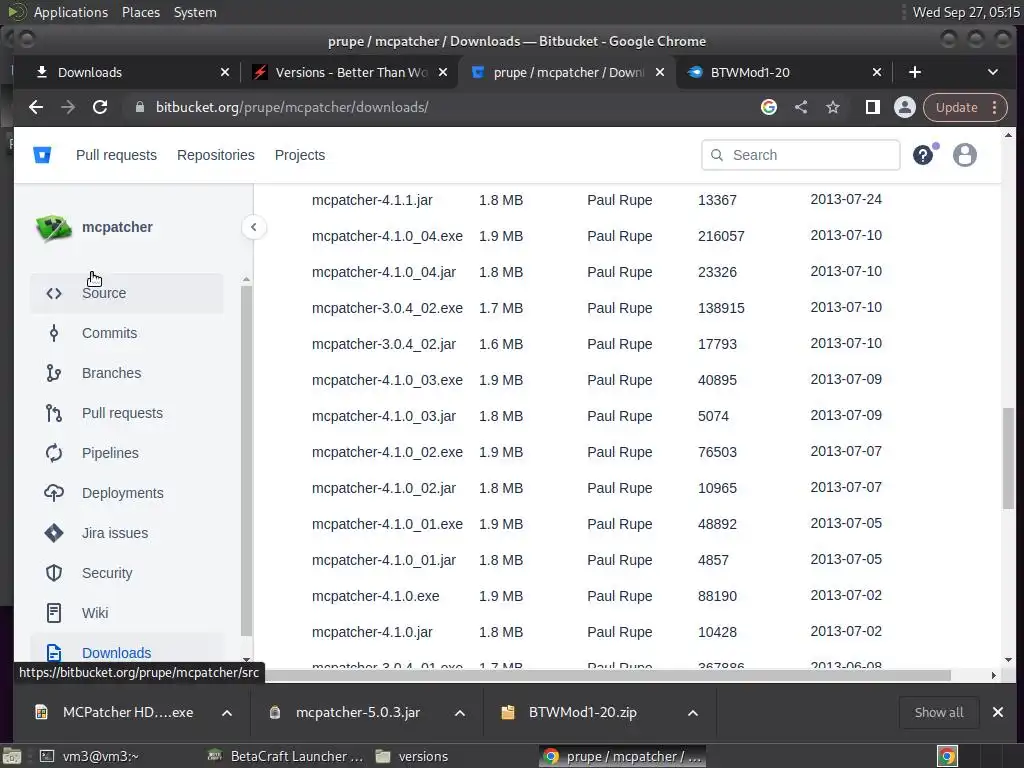
Task: Open the Source sidebar icon
Action: click(54, 293)
